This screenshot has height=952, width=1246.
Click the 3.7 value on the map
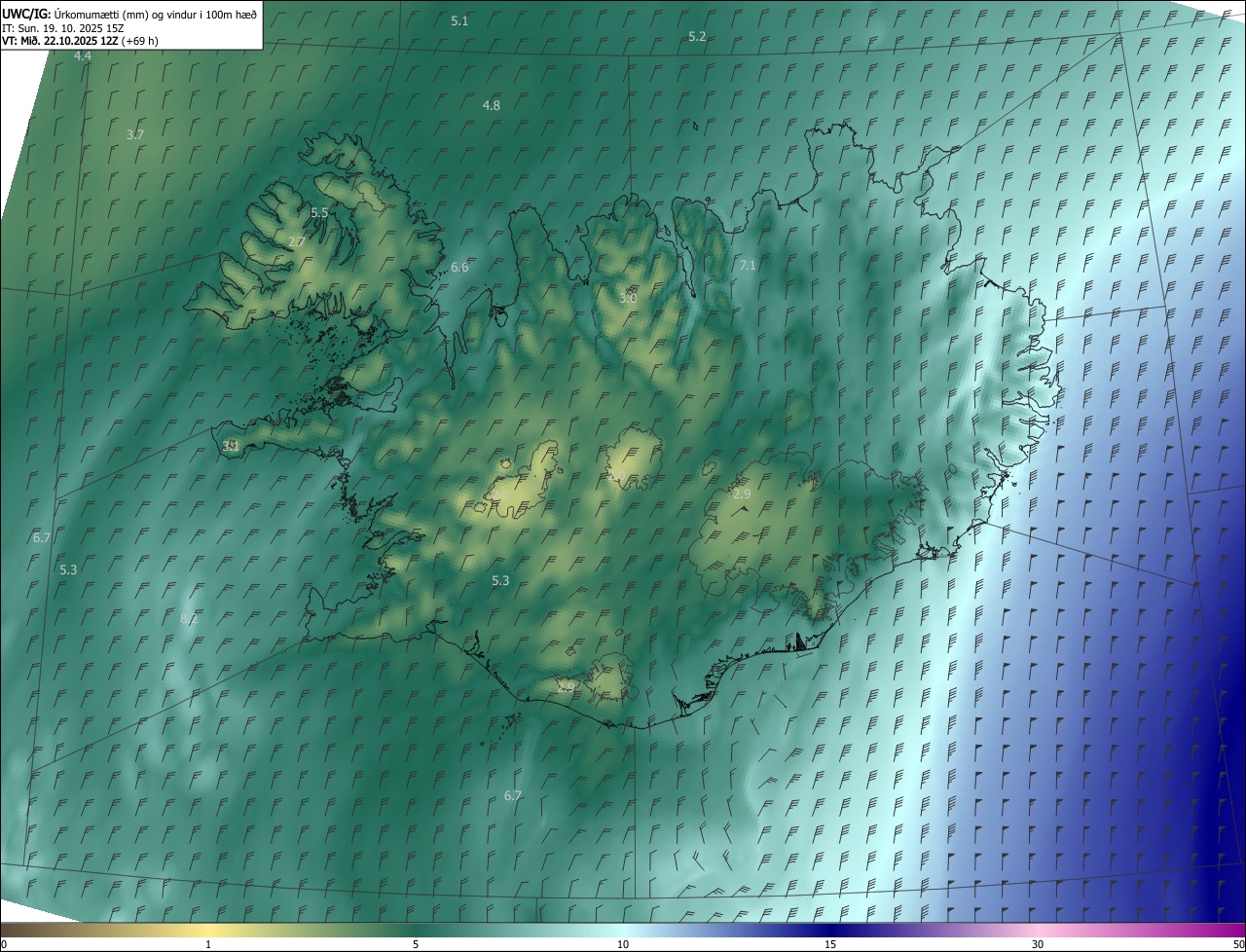135,134
